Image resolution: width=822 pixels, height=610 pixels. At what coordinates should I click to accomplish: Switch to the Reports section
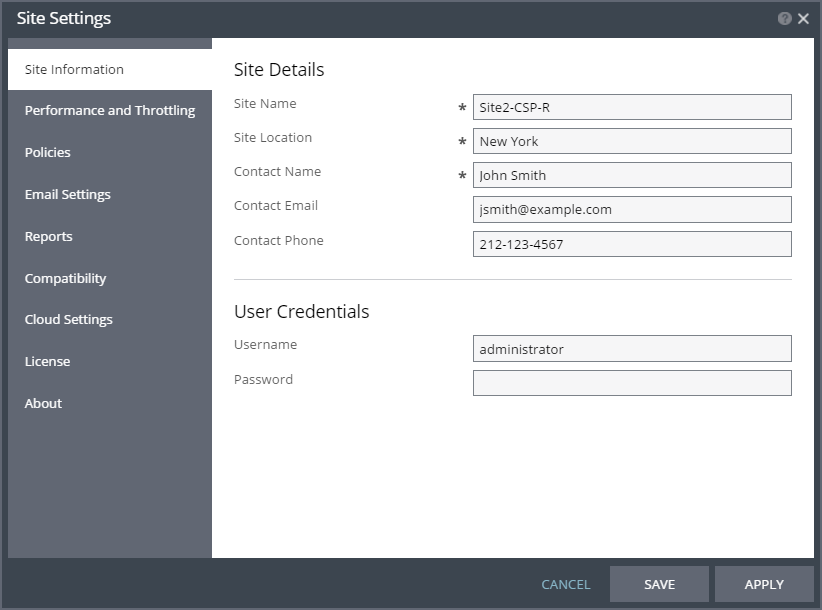coord(110,236)
